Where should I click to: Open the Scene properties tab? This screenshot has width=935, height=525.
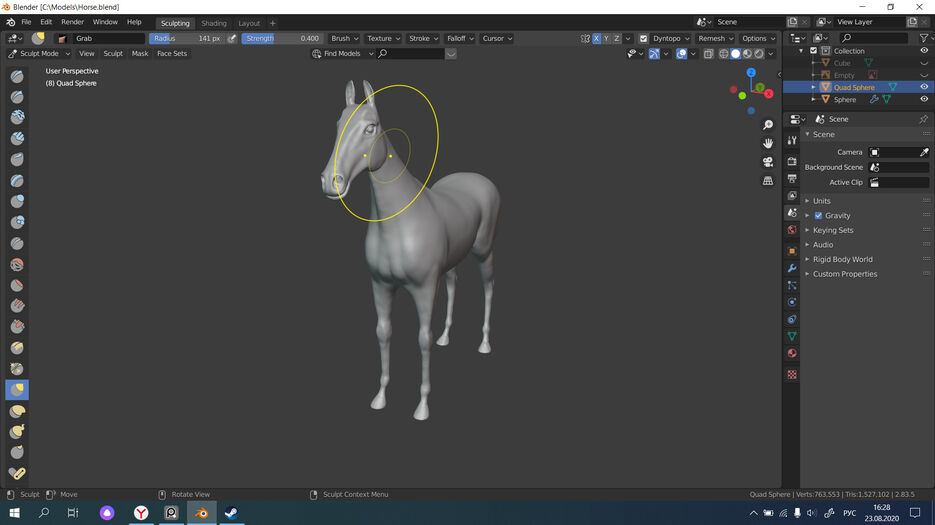[x=792, y=212]
